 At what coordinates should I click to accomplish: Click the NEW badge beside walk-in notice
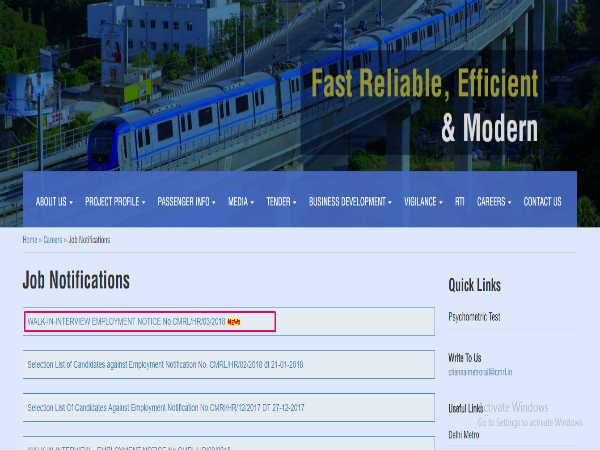[234, 322]
